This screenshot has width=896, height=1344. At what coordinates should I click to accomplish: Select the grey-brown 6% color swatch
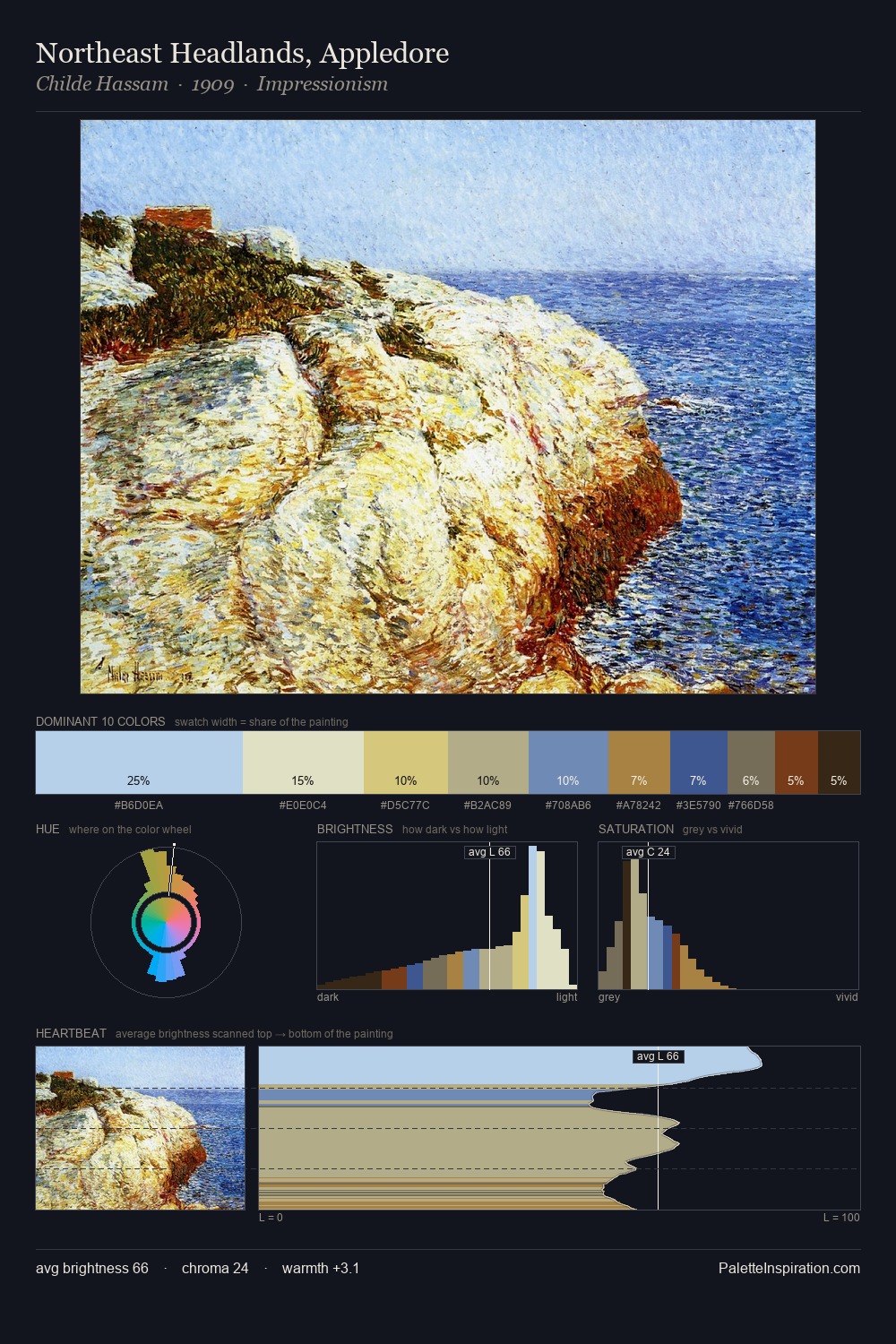click(x=751, y=762)
